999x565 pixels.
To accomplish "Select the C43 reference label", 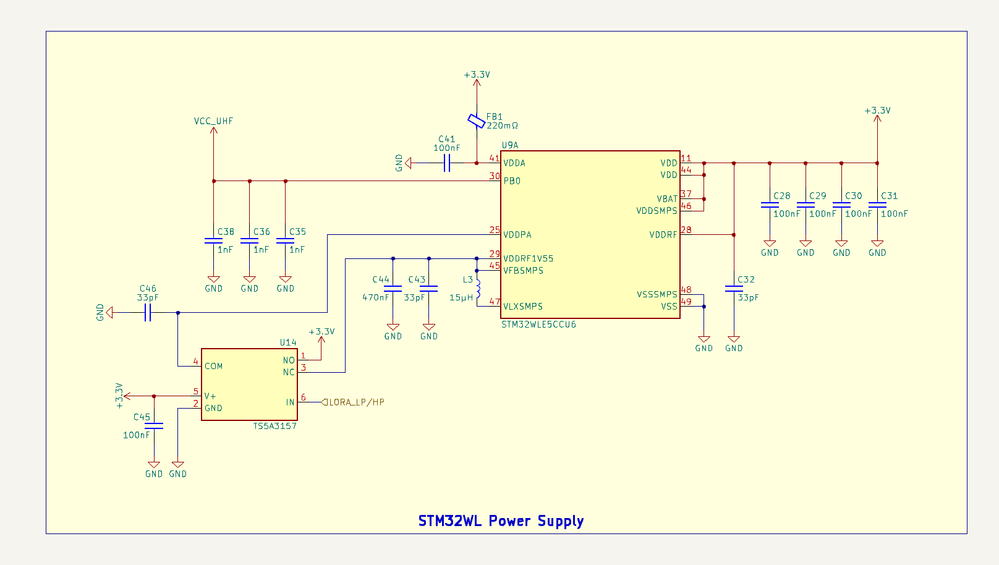I will pyautogui.click(x=417, y=280).
